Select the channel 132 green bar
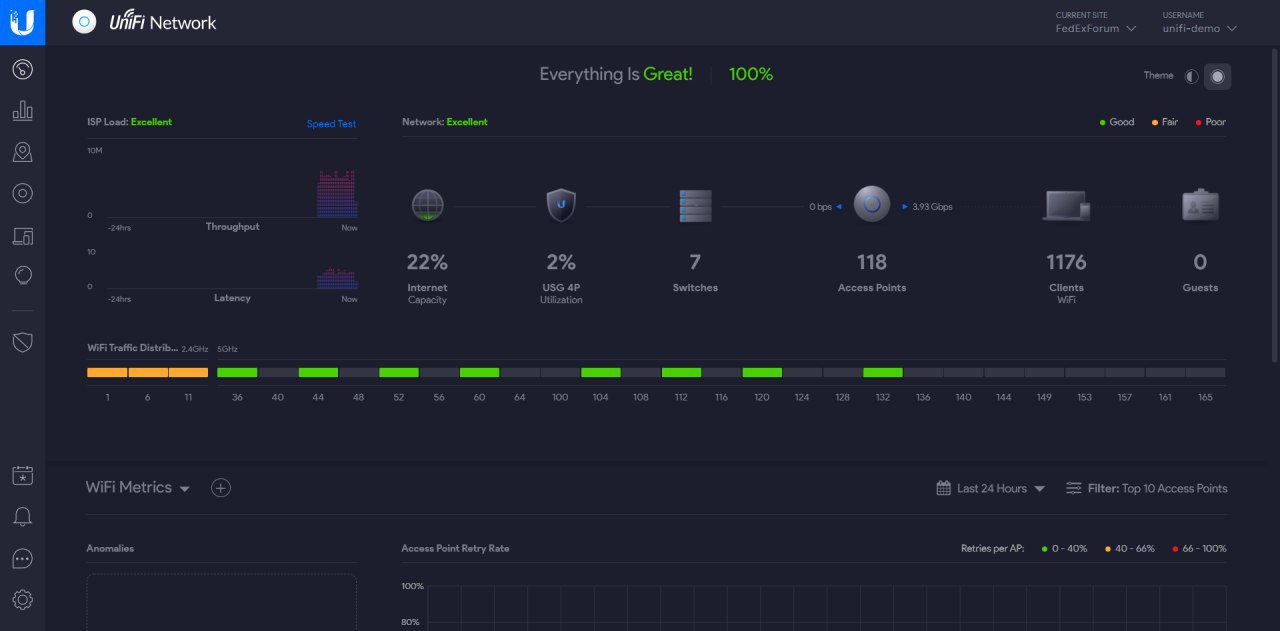 coord(883,372)
